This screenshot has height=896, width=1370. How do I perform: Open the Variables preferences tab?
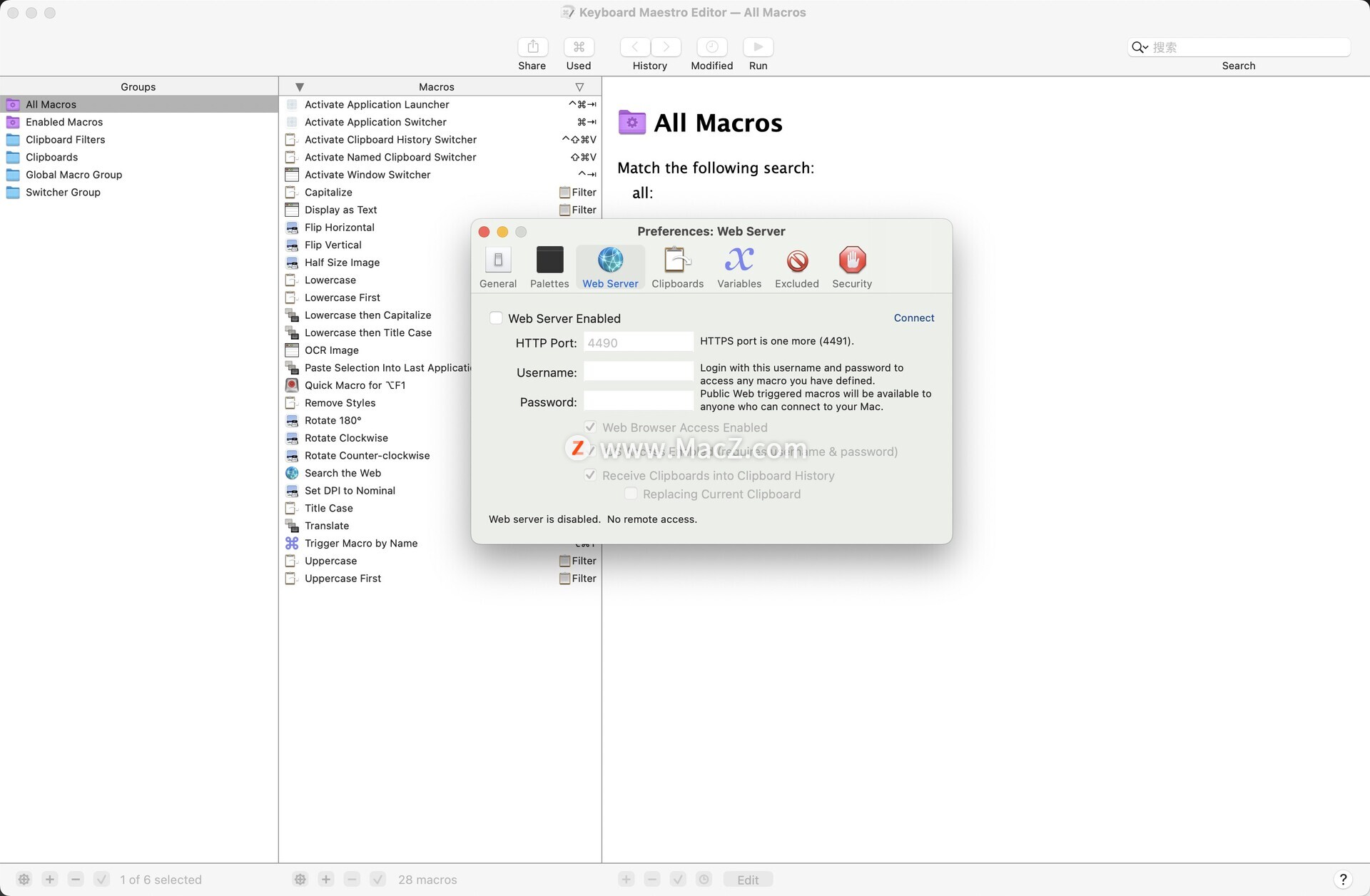coord(739,268)
